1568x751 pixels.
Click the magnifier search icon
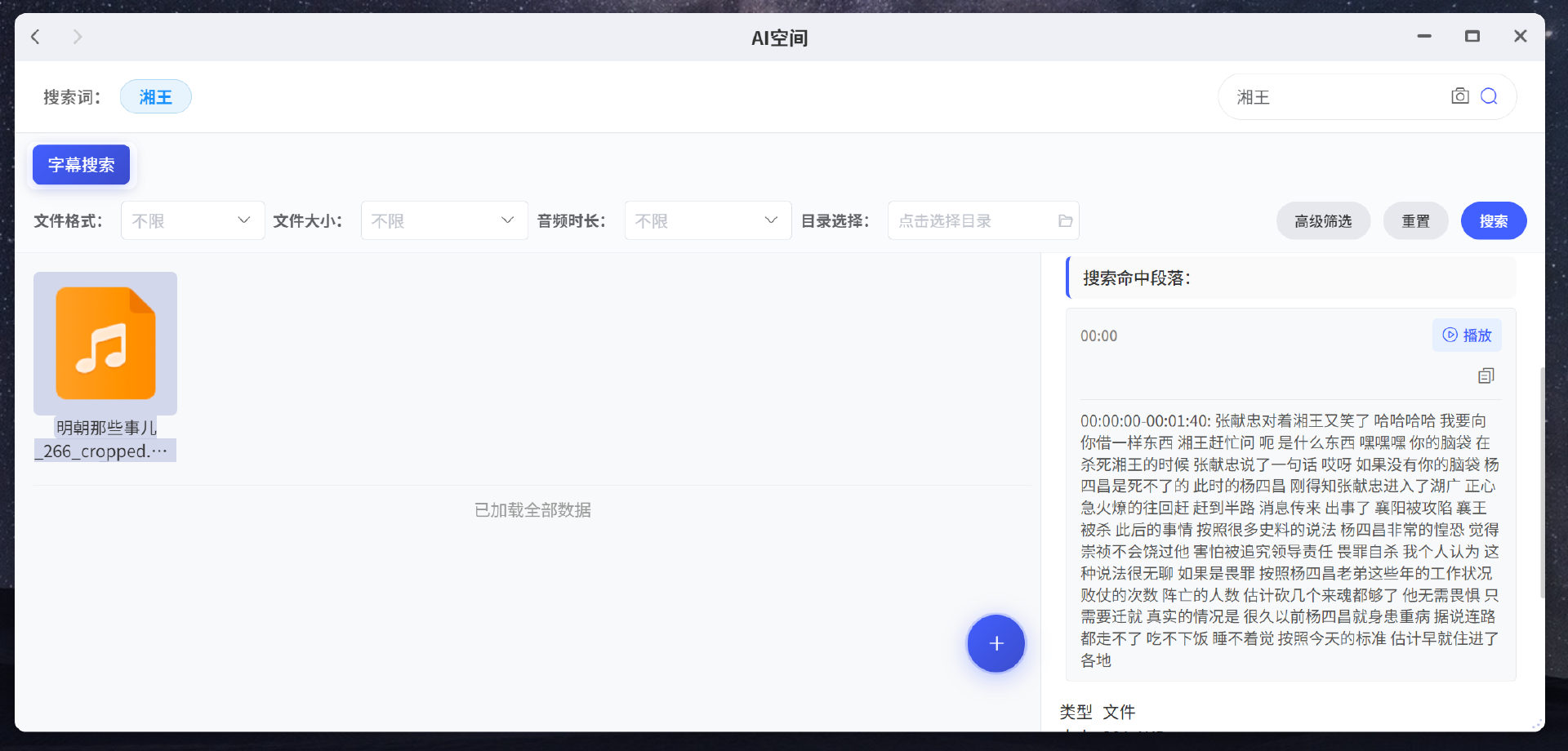(1490, 96)
